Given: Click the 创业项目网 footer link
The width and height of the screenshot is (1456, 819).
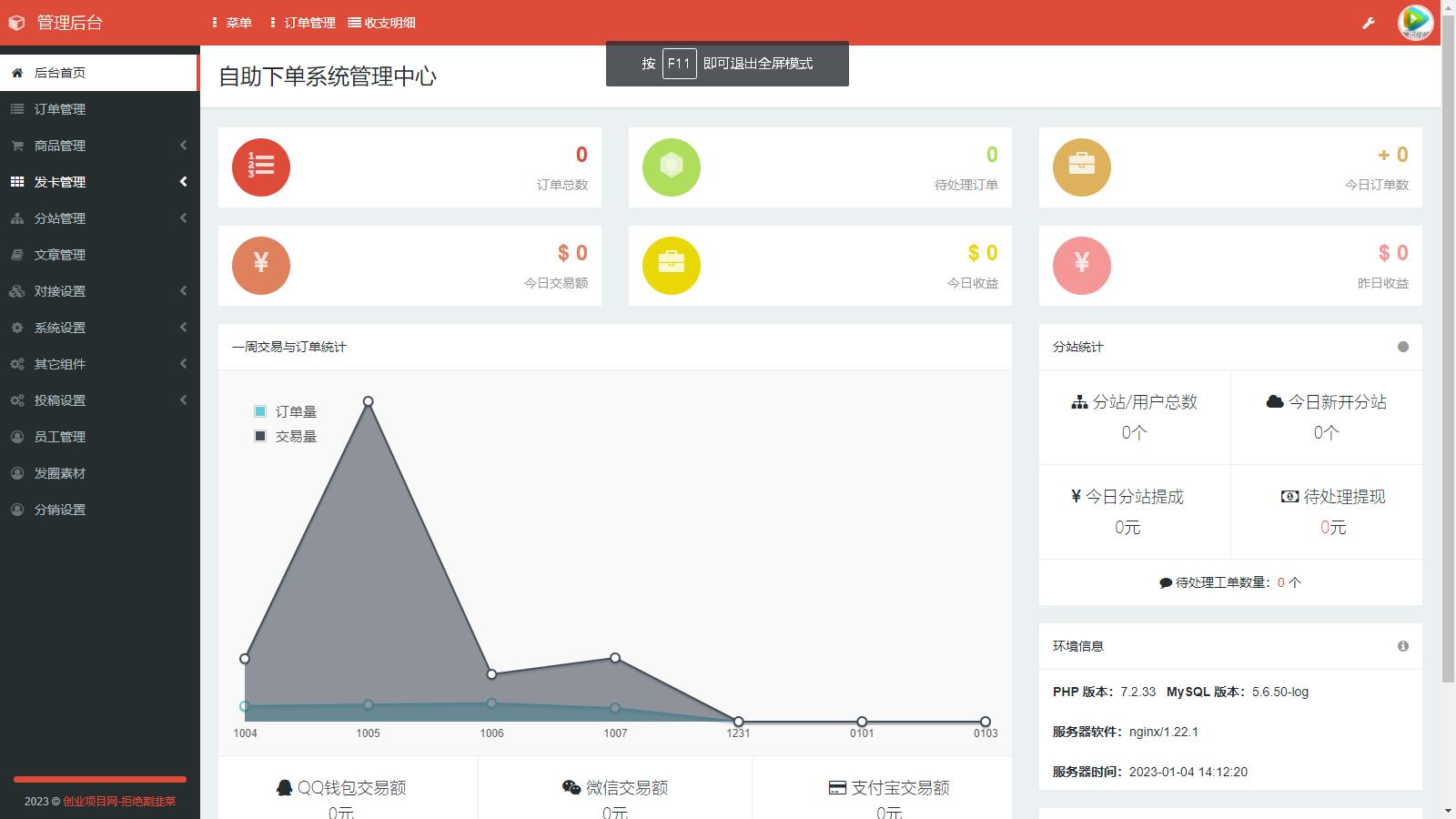Looking at the screenshot, I should click(118, 801).
